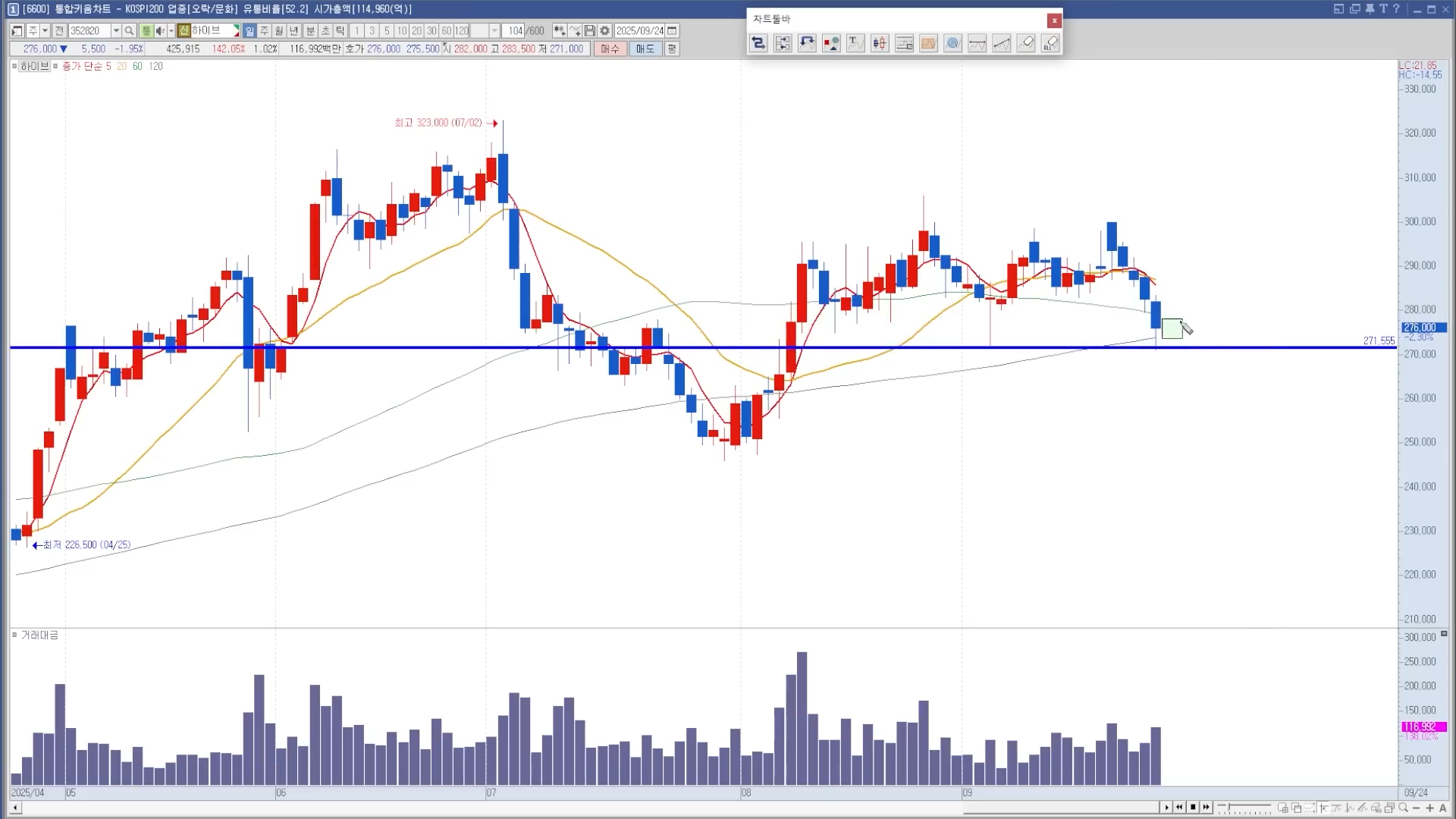Switch to minute (분) chart period
This screenshot has width=1456, height=819.
pos(310,31)
